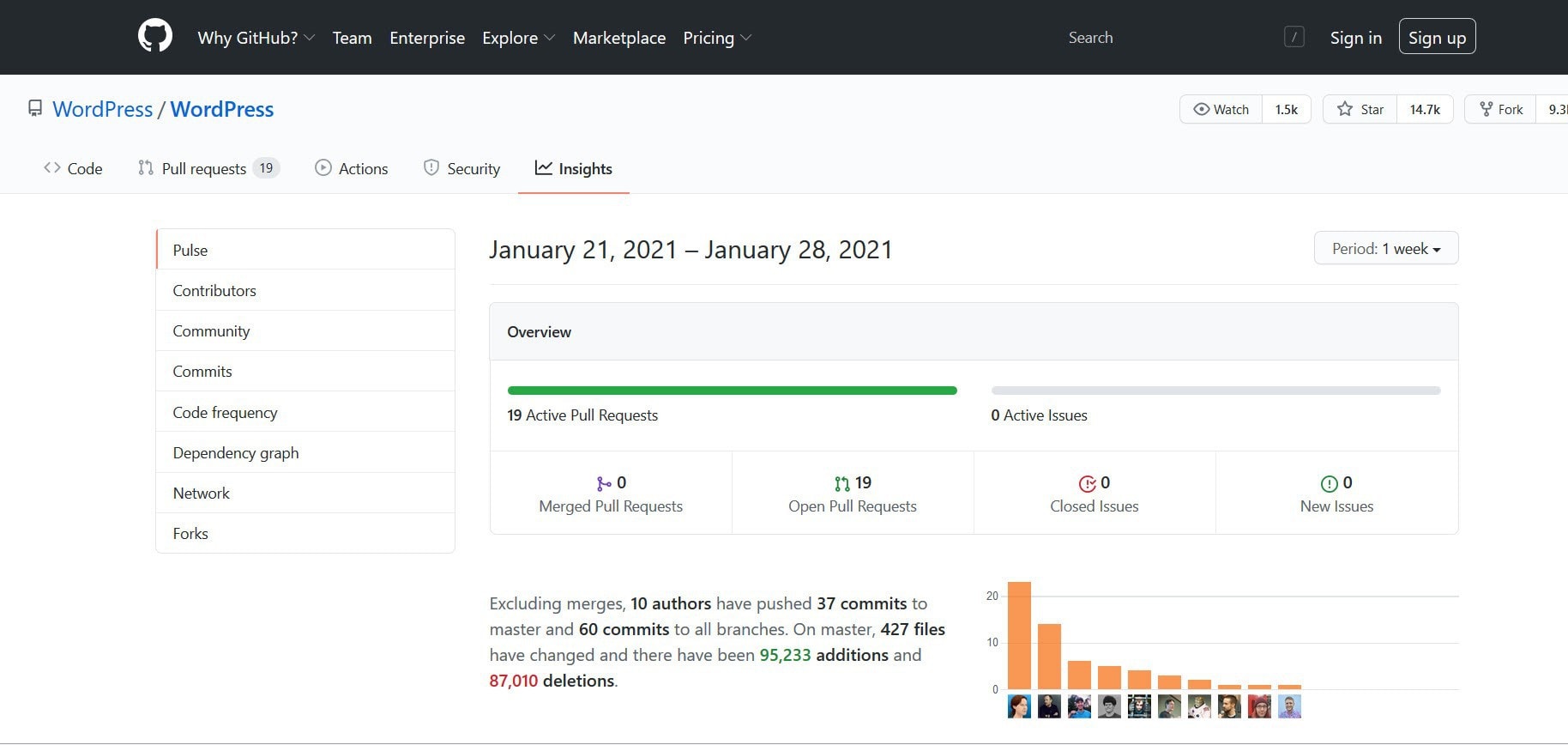Open Code frequency in the sidebar
The height and width of the screenshot is (745, 1568).
[x=305, y=412]
